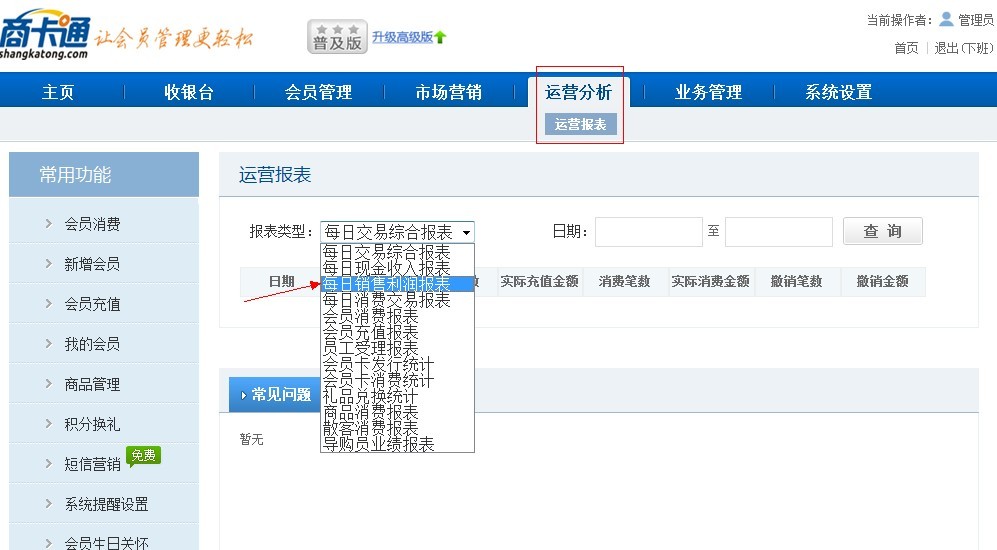Click the chevron beside 会员消费
Screen dimensions: 997x550
(x=49, y=224)
